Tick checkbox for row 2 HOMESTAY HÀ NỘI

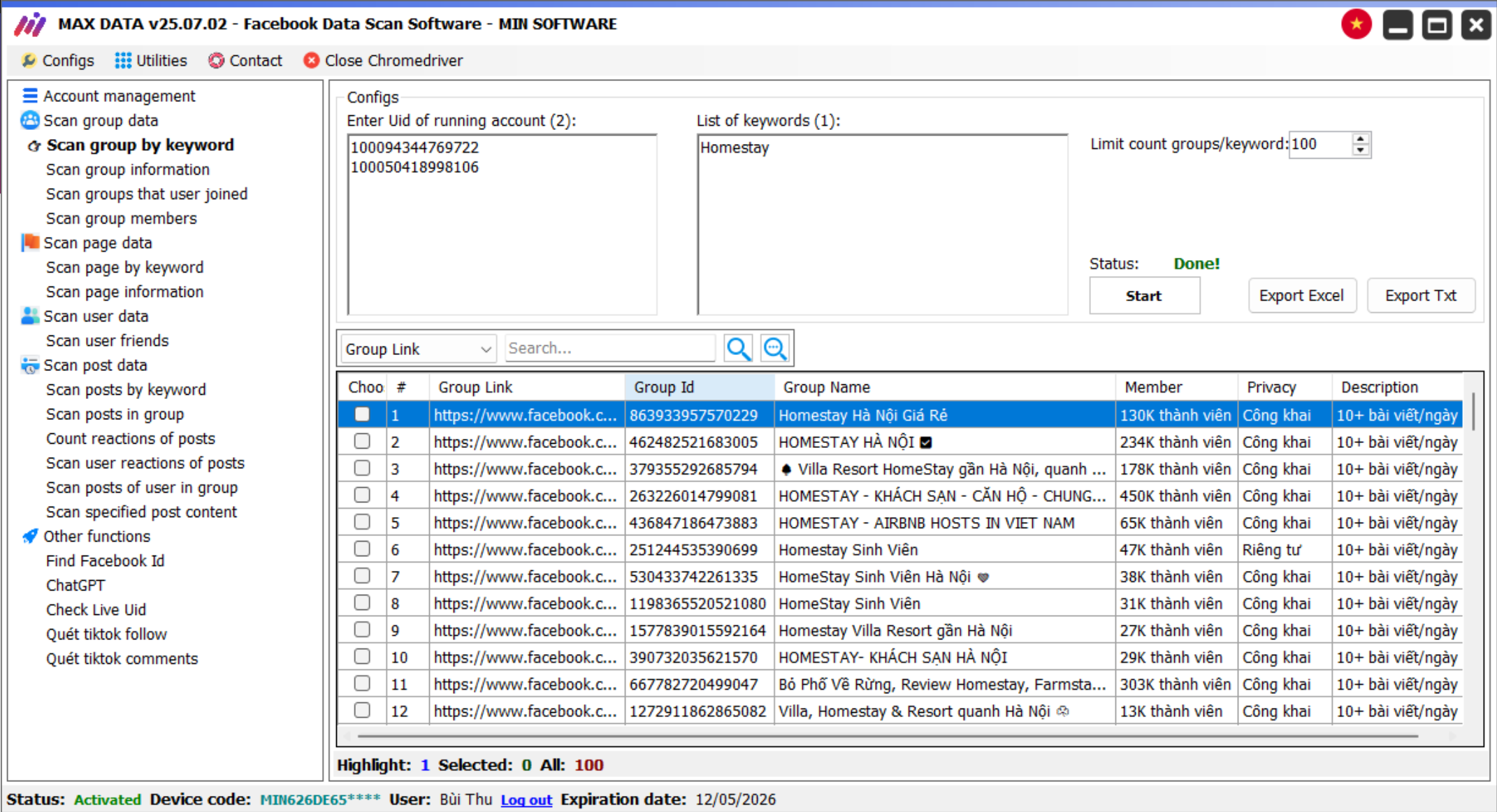(x=362, y=442)
